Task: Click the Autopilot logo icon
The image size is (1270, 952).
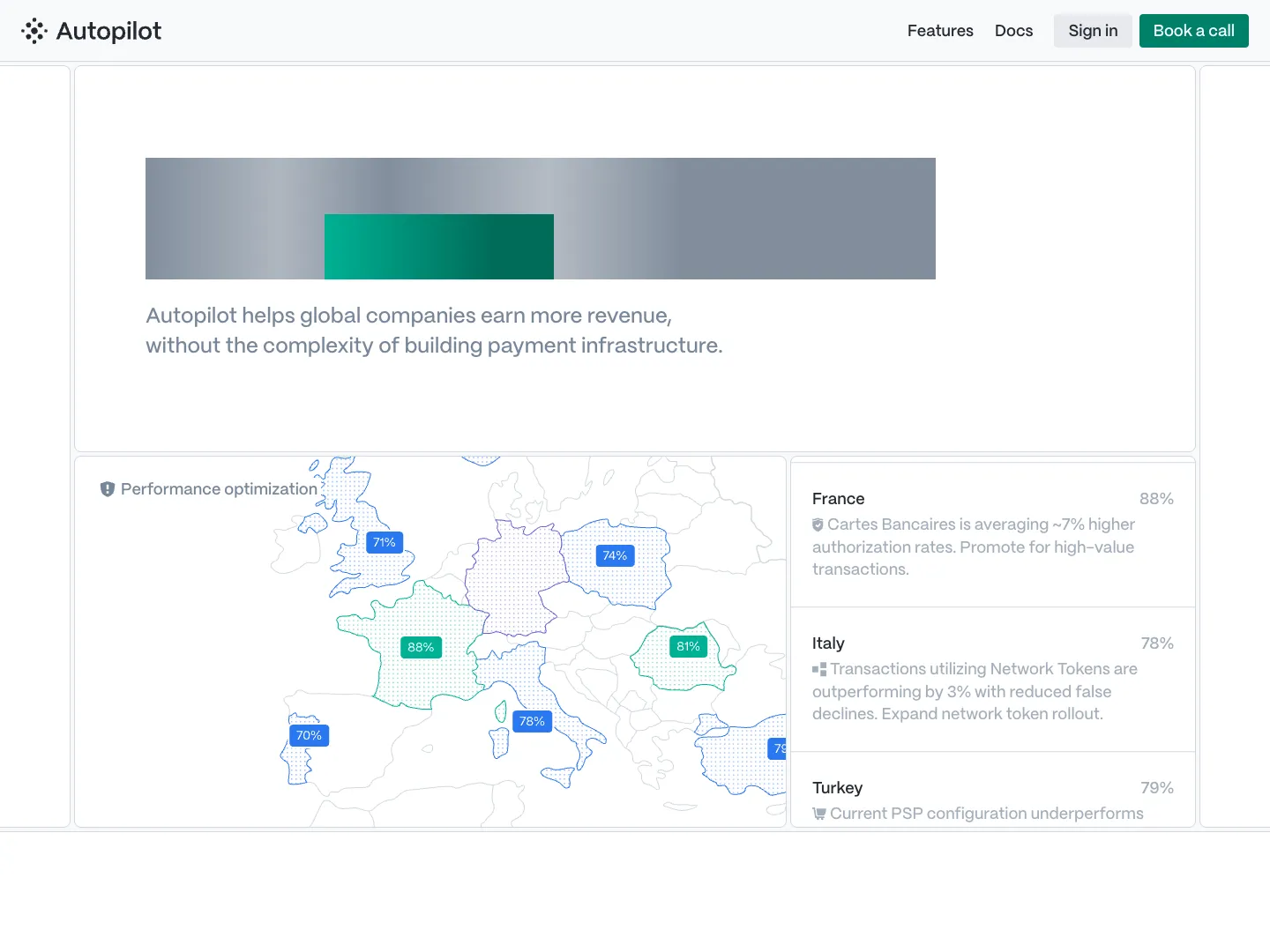Action: [x=34, y=31]
